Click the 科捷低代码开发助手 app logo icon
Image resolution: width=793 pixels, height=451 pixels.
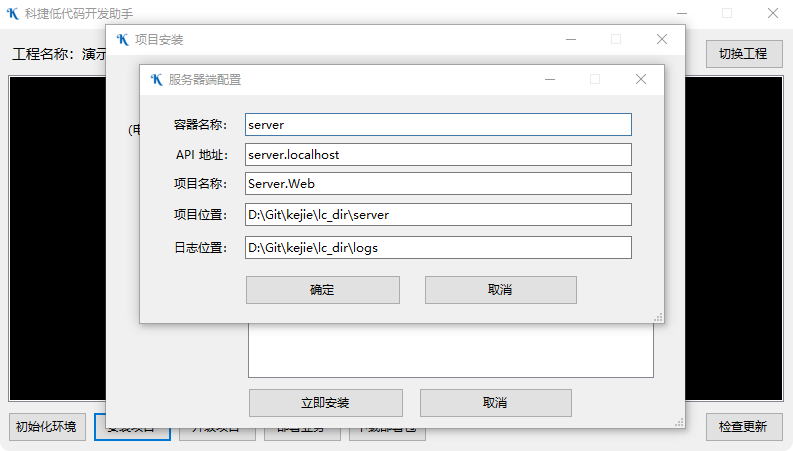[x=13, y=14]
